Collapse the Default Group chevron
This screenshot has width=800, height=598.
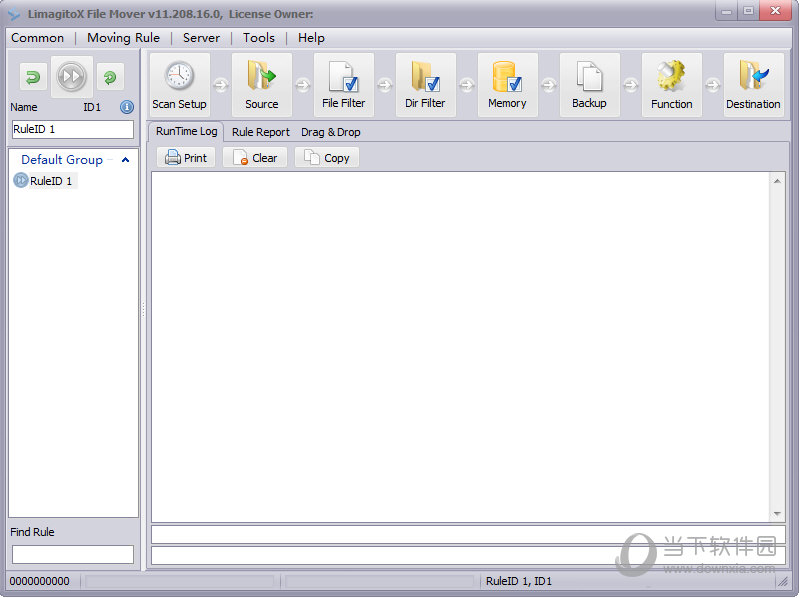point(126,160)
